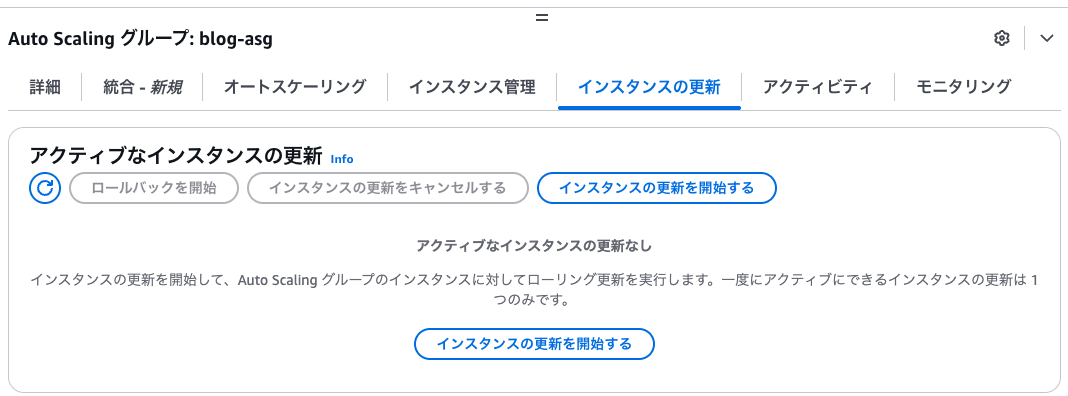Grab the panel resize handle at top
The image size is (1068, 396).
click(x=542, y=18)
